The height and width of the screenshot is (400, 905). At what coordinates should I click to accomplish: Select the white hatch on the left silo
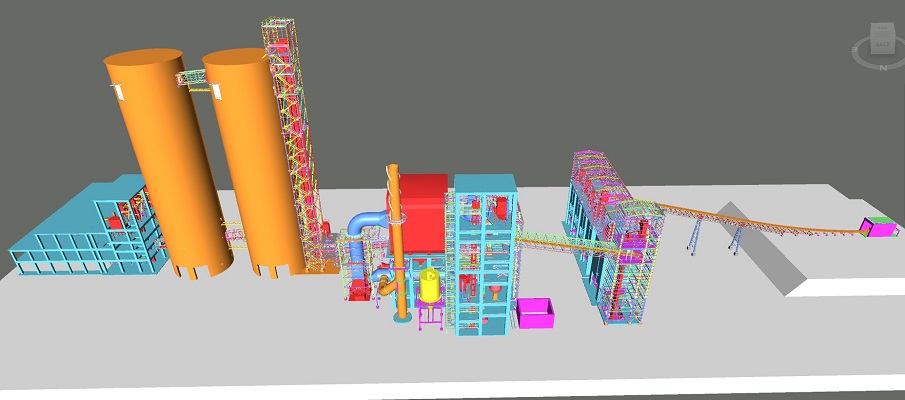tap(119, 92)
